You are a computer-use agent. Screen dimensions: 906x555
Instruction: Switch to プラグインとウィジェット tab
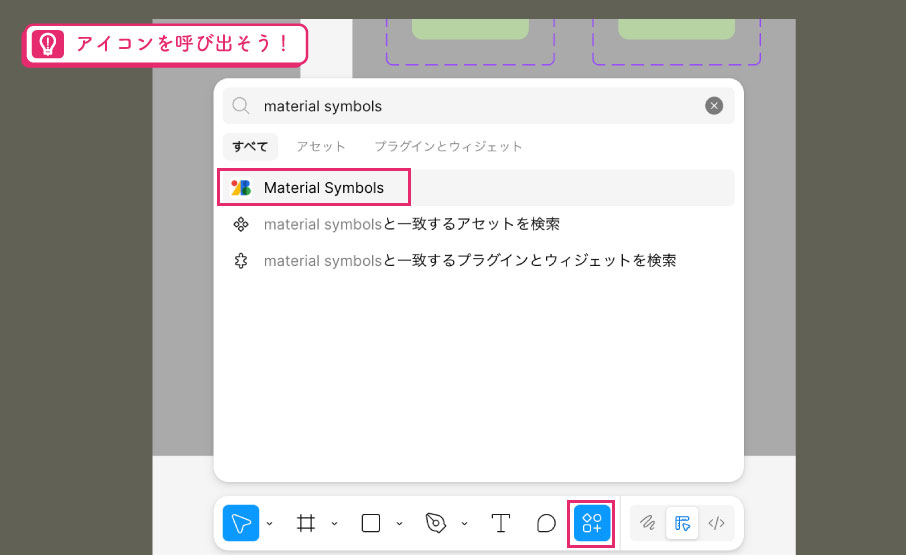click(448, 147)
